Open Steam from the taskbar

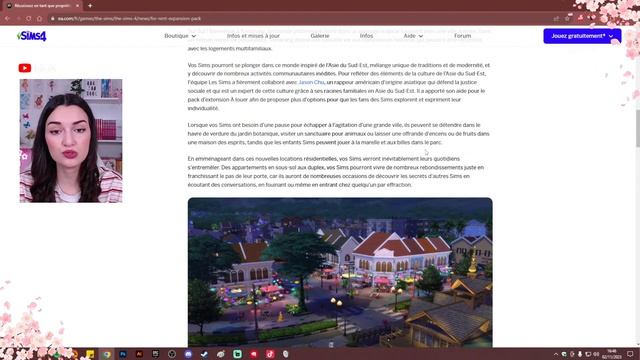point(204,354)
